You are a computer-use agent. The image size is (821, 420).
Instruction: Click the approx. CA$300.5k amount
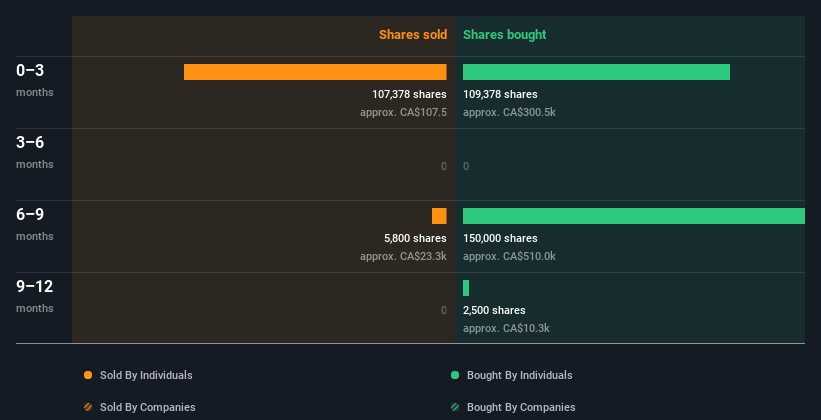tap(509, 112)
